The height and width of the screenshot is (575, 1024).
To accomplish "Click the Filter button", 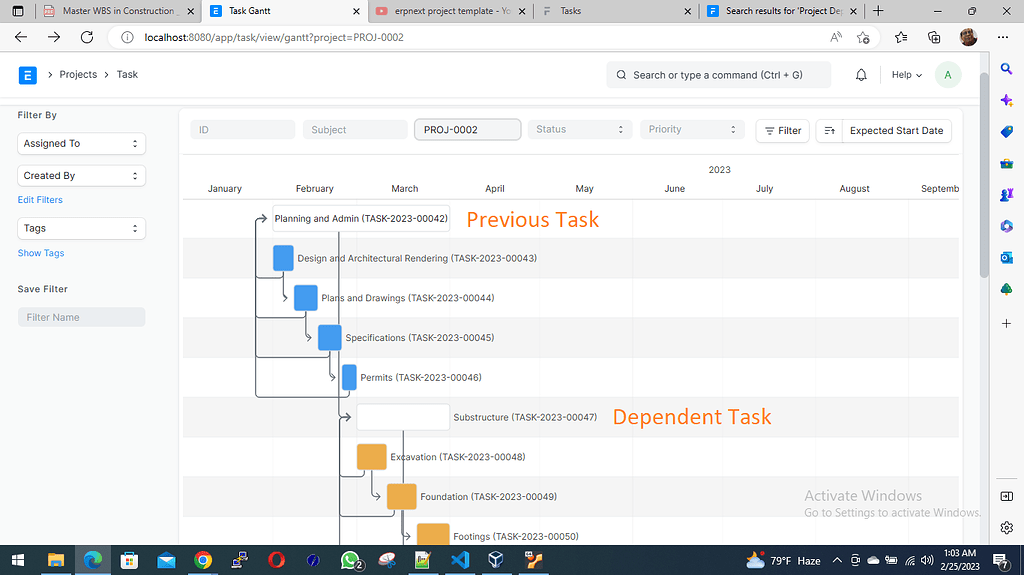I will pyautogui.click(x=782, y=131).
